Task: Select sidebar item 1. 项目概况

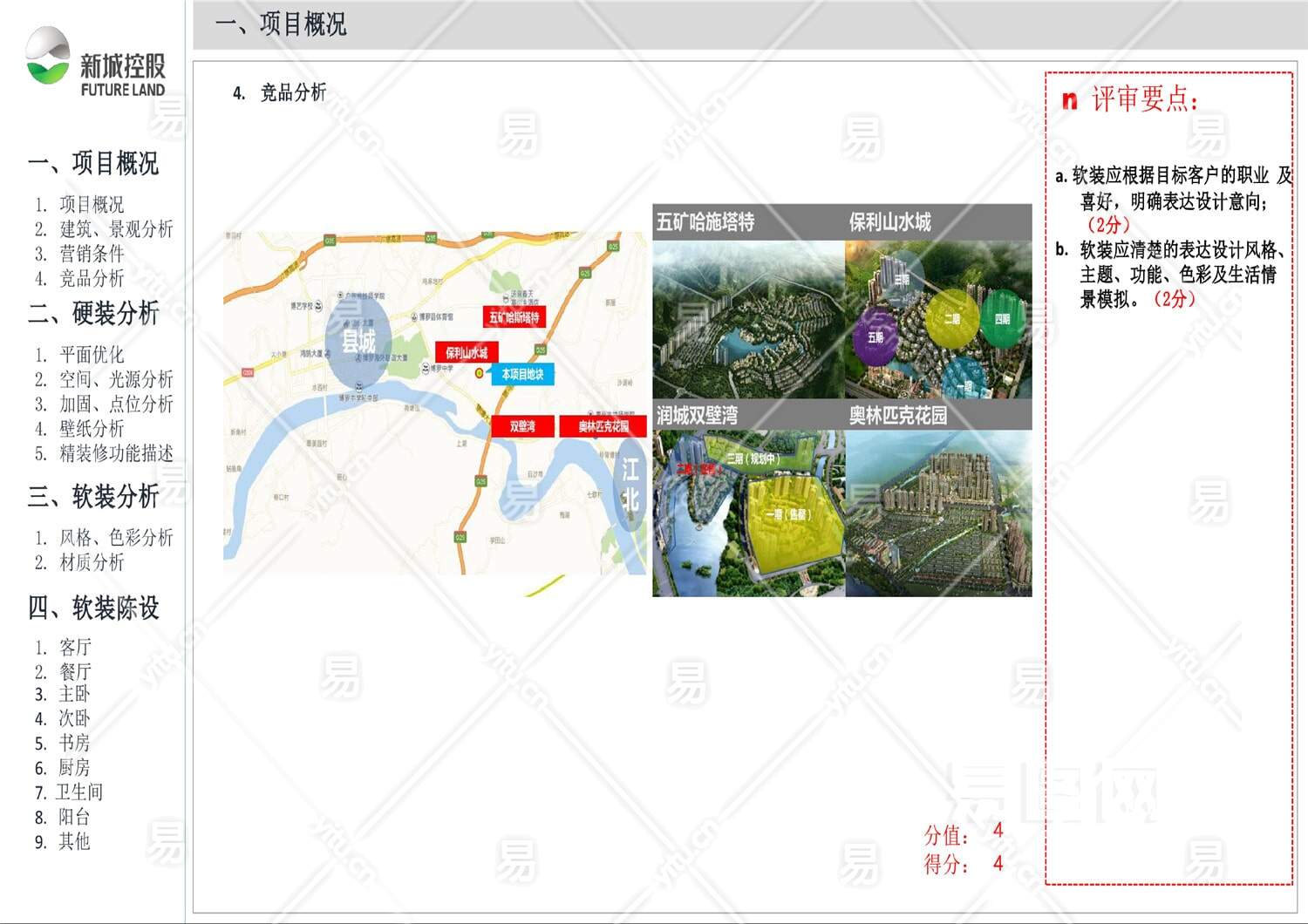Action: point(79,205)
